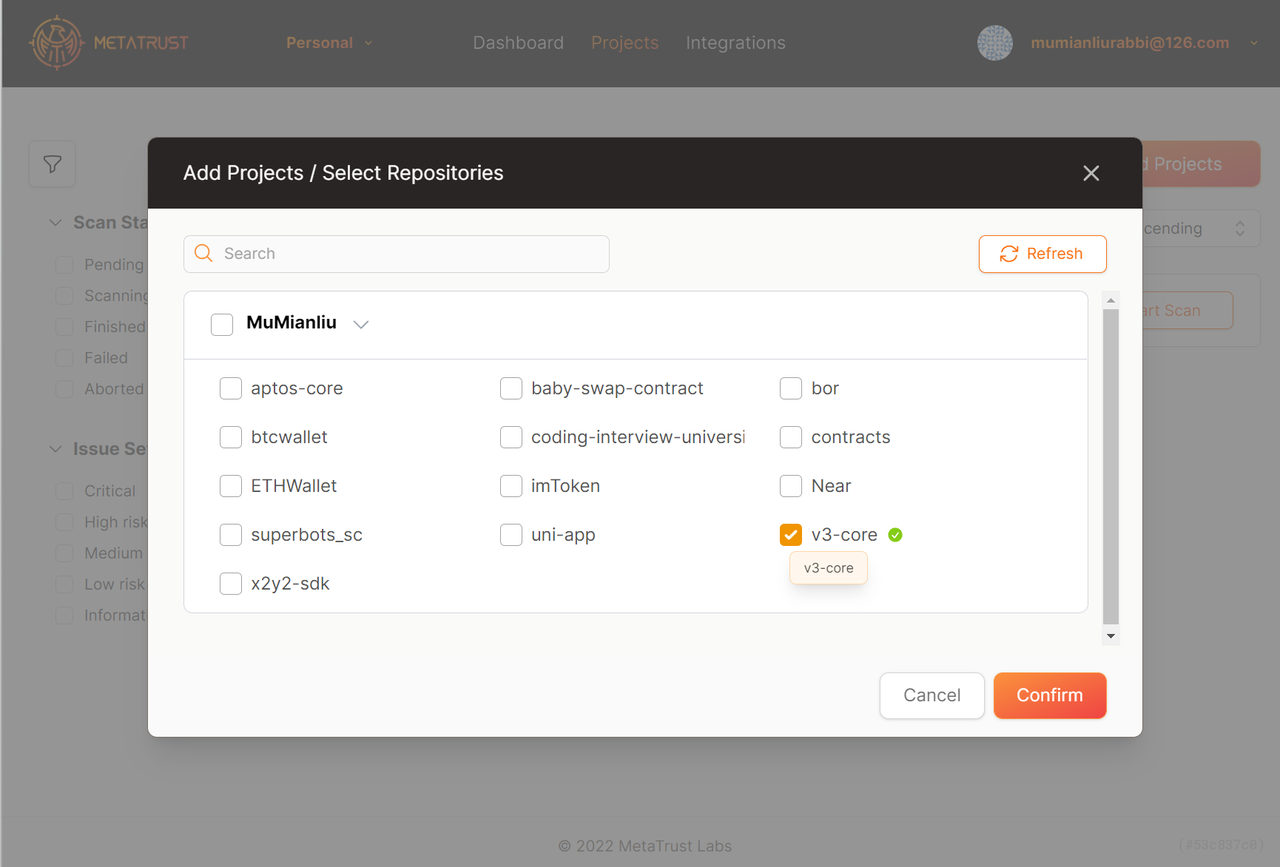This screenshot has width=1280, height=867.
Task: Open the Personal workspace dropdown
Action: [x=329, y=43]
